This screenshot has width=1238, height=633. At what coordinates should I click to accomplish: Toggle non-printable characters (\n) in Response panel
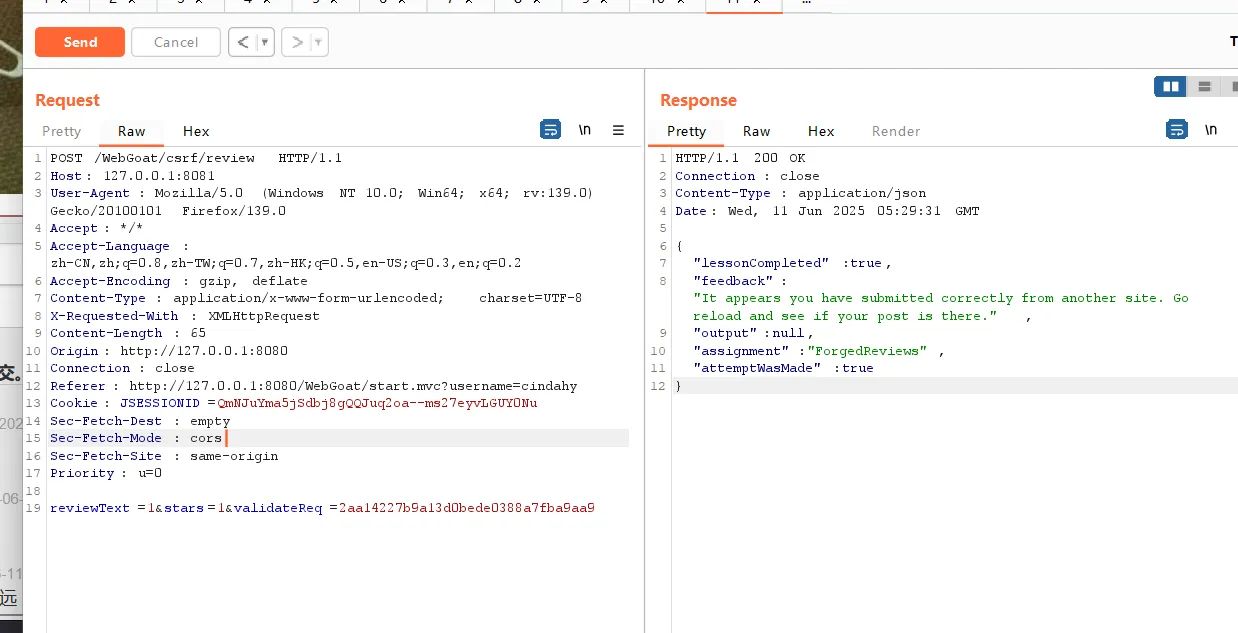tap(1211, 130)
